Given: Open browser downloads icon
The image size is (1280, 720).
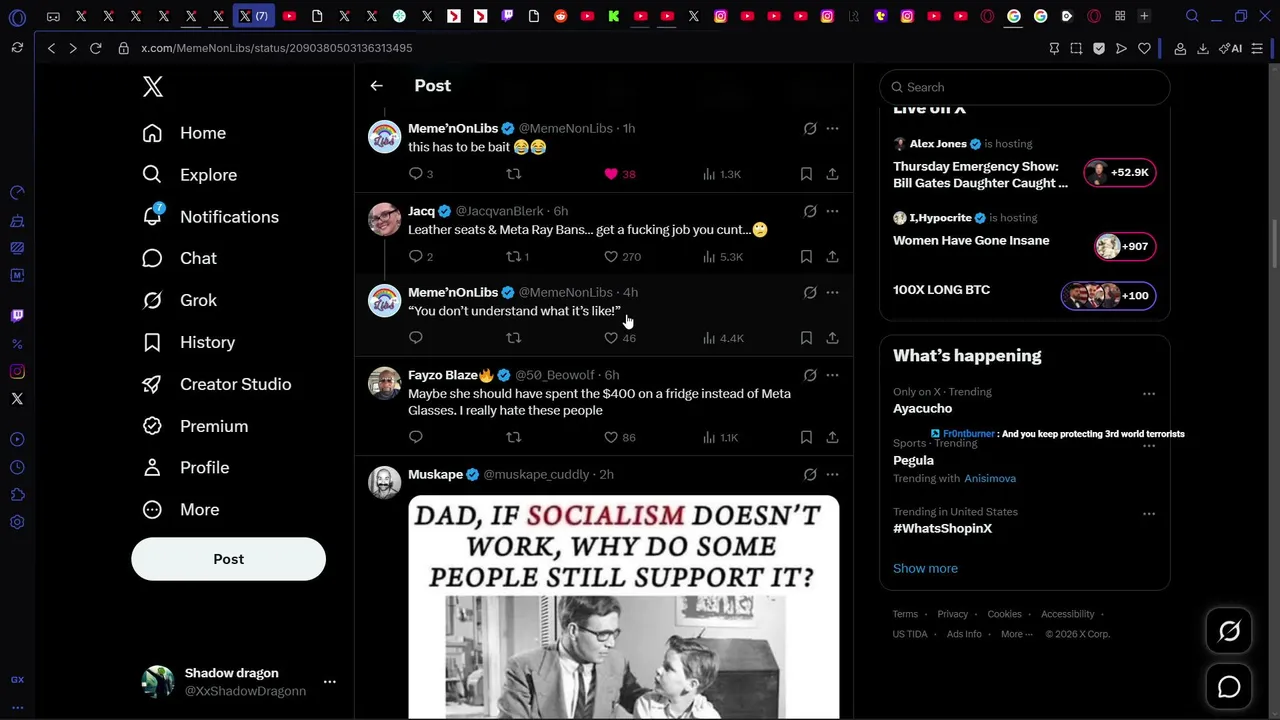Looking at the screenshot, I should (1202, 48).
